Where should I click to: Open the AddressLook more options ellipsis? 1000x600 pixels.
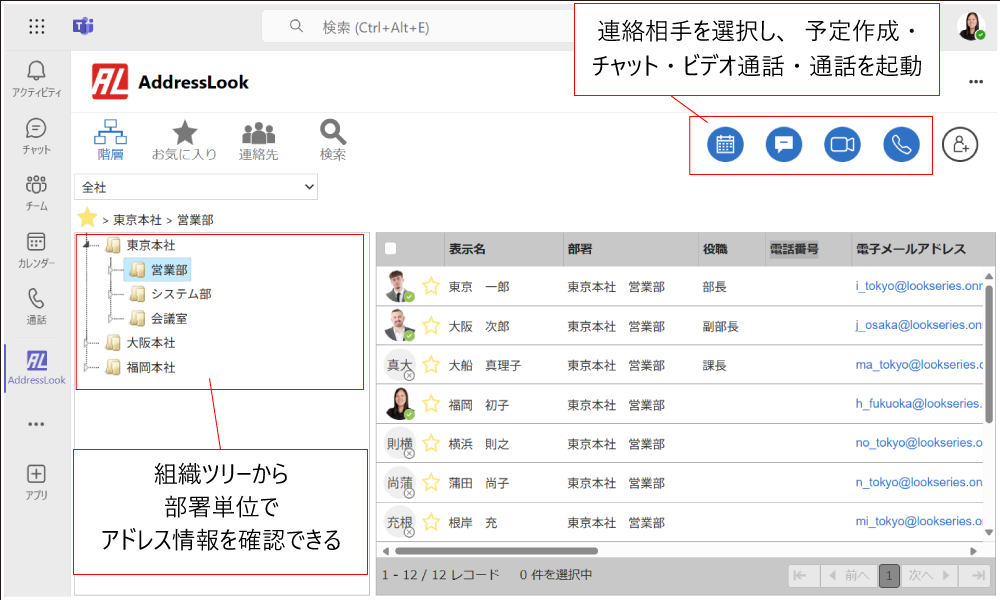(x=976, y=82)
